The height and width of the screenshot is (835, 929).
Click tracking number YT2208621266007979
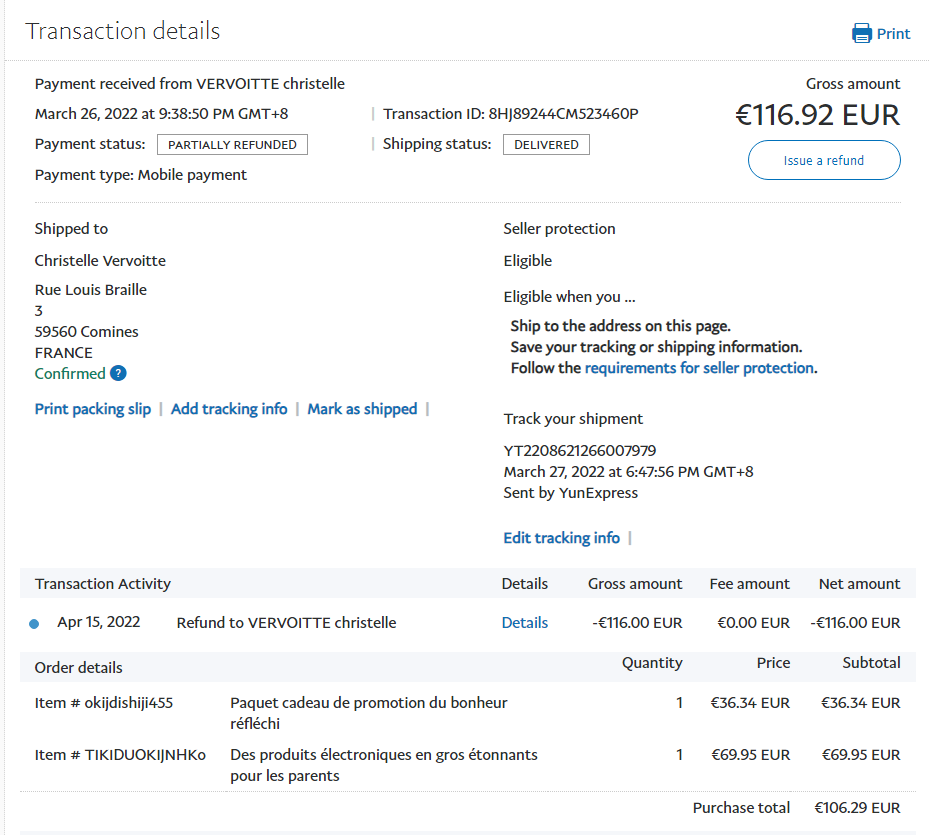point(580,451)
